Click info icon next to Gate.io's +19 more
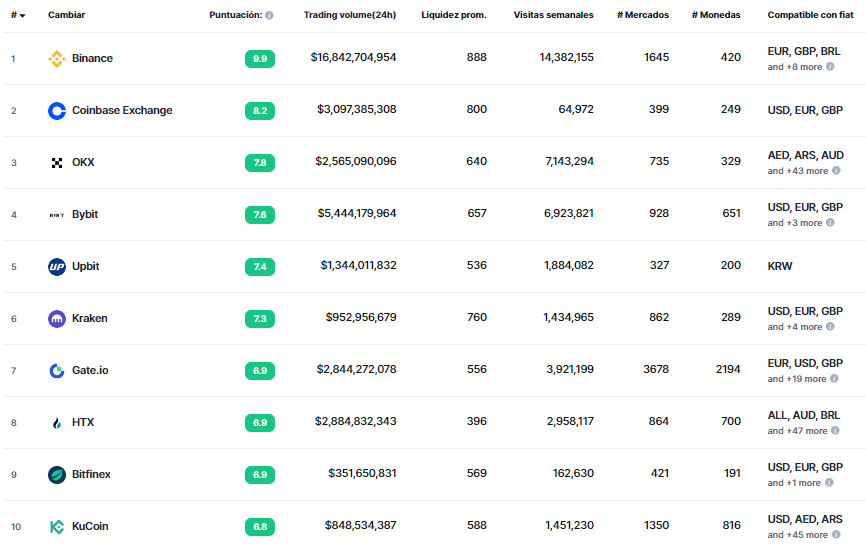 834,379
